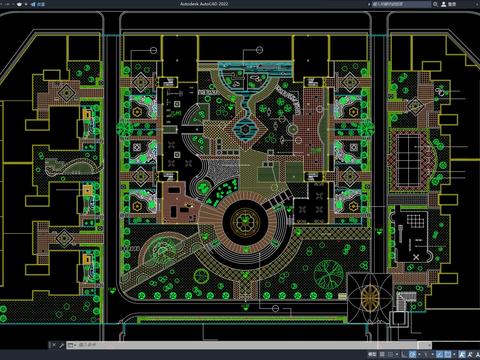Screen dimensions: 480x360
Task: Open command line customize wrench
Action: (61, 345)
